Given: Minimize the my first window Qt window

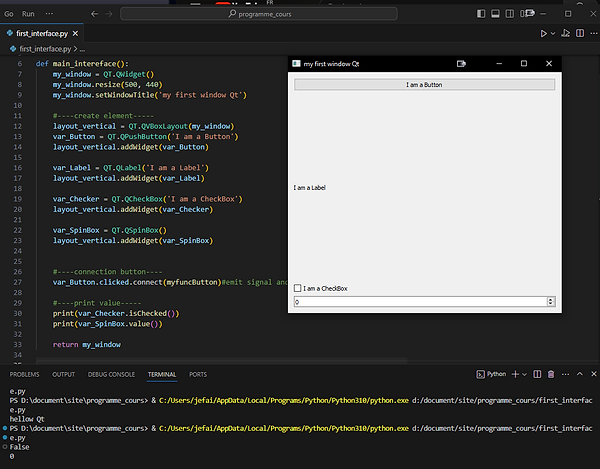Looking at the screenshot, I should pyautogui.click(x=499, y=64).
